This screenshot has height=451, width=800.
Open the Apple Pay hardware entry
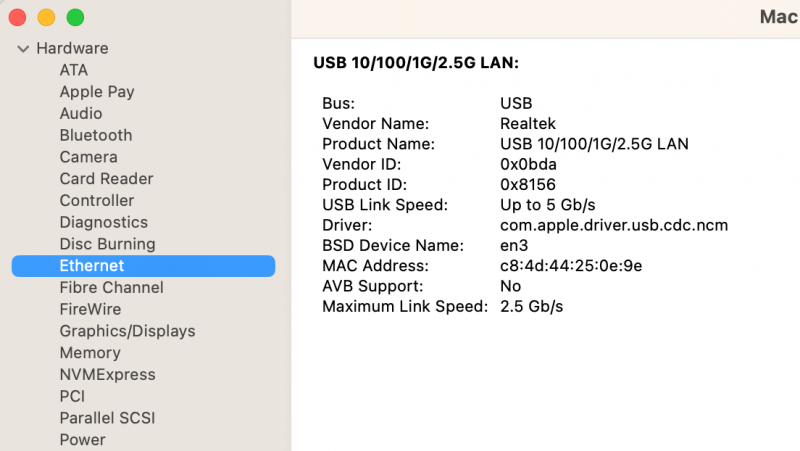click(97, 92)
